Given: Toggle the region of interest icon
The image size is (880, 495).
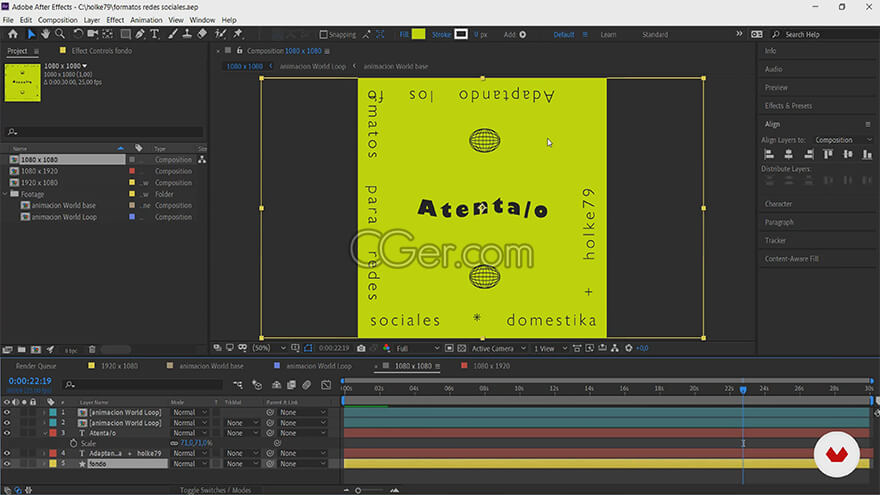Looking at the screenshot, I should 449,349.
